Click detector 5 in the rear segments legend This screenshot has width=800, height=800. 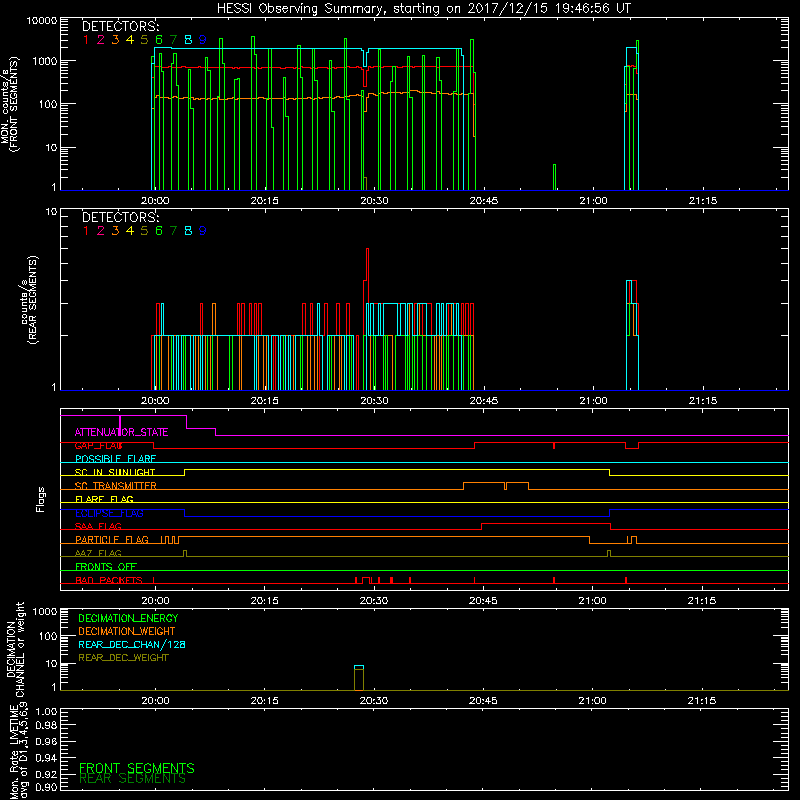pyautogui.click(x=144, y=231)
